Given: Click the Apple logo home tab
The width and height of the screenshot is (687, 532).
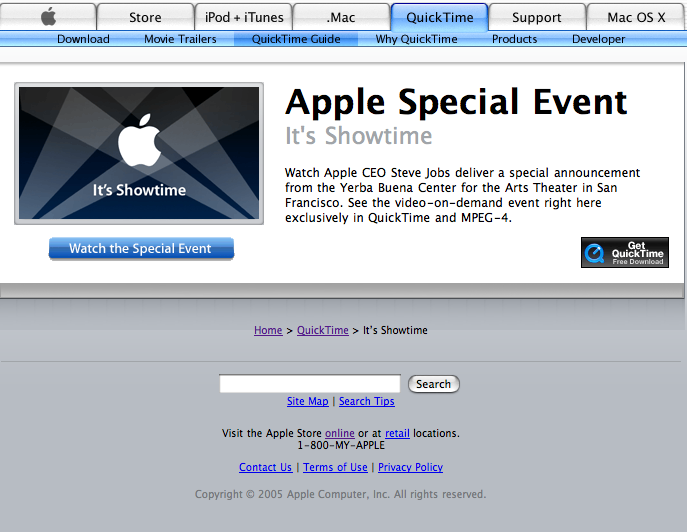Looking at the screenshot, I should (48, 17).
